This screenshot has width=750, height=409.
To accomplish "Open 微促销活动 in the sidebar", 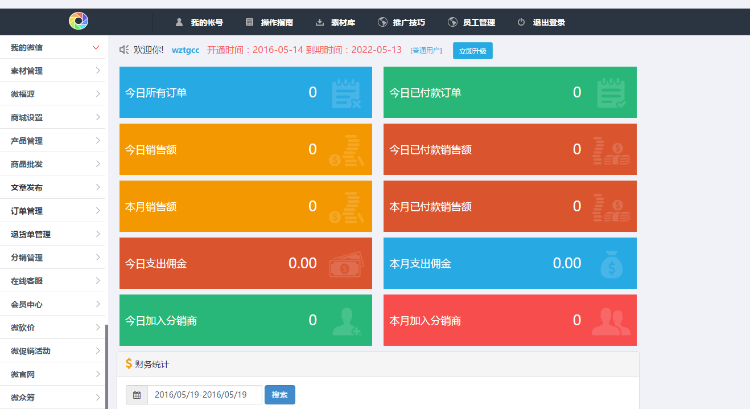I will click(53, 351).
